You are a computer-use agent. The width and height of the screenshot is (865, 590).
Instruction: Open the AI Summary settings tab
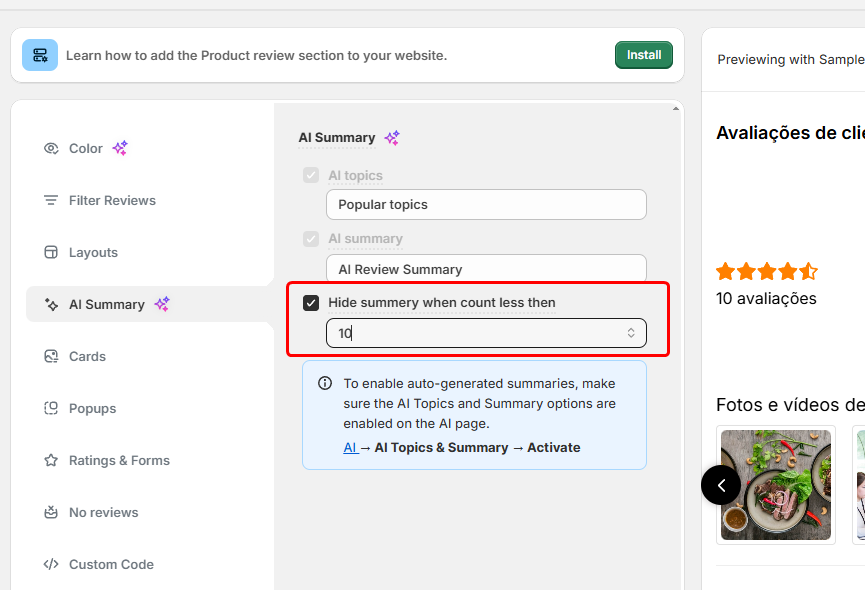(x=107, y=305)
